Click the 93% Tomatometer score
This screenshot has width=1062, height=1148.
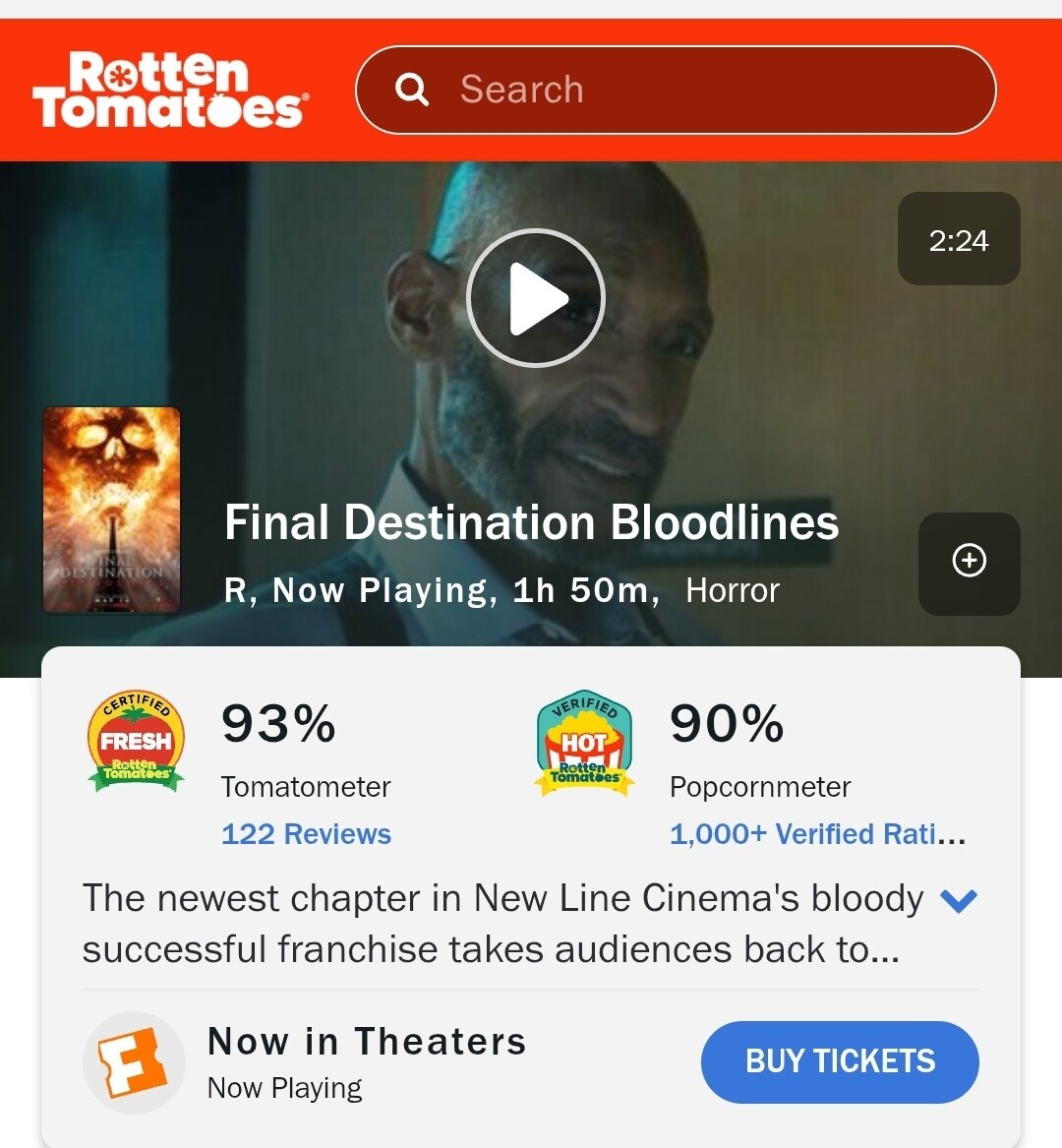[279, 723]
